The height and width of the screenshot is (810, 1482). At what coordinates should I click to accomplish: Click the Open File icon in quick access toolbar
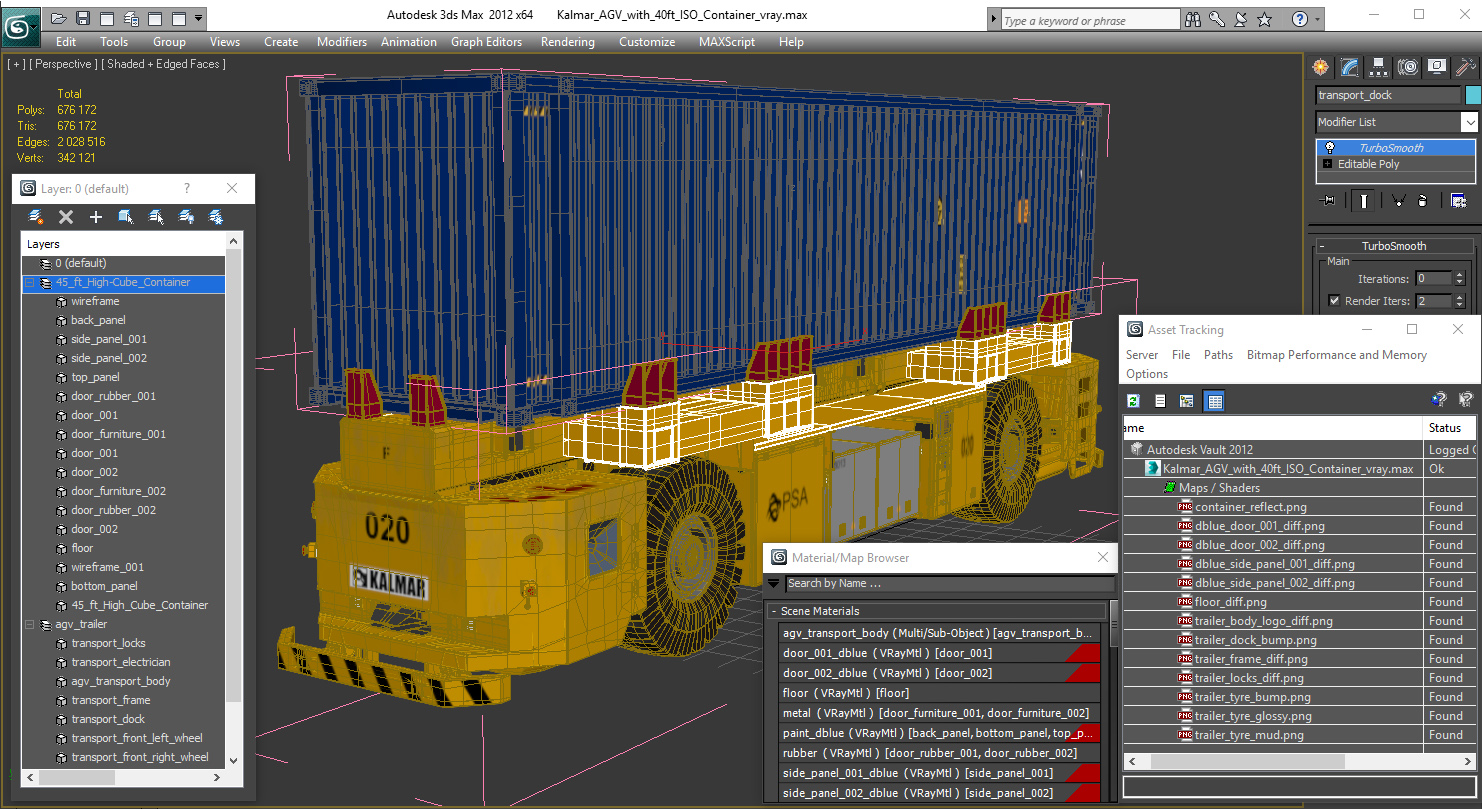[x=59, y=18]
